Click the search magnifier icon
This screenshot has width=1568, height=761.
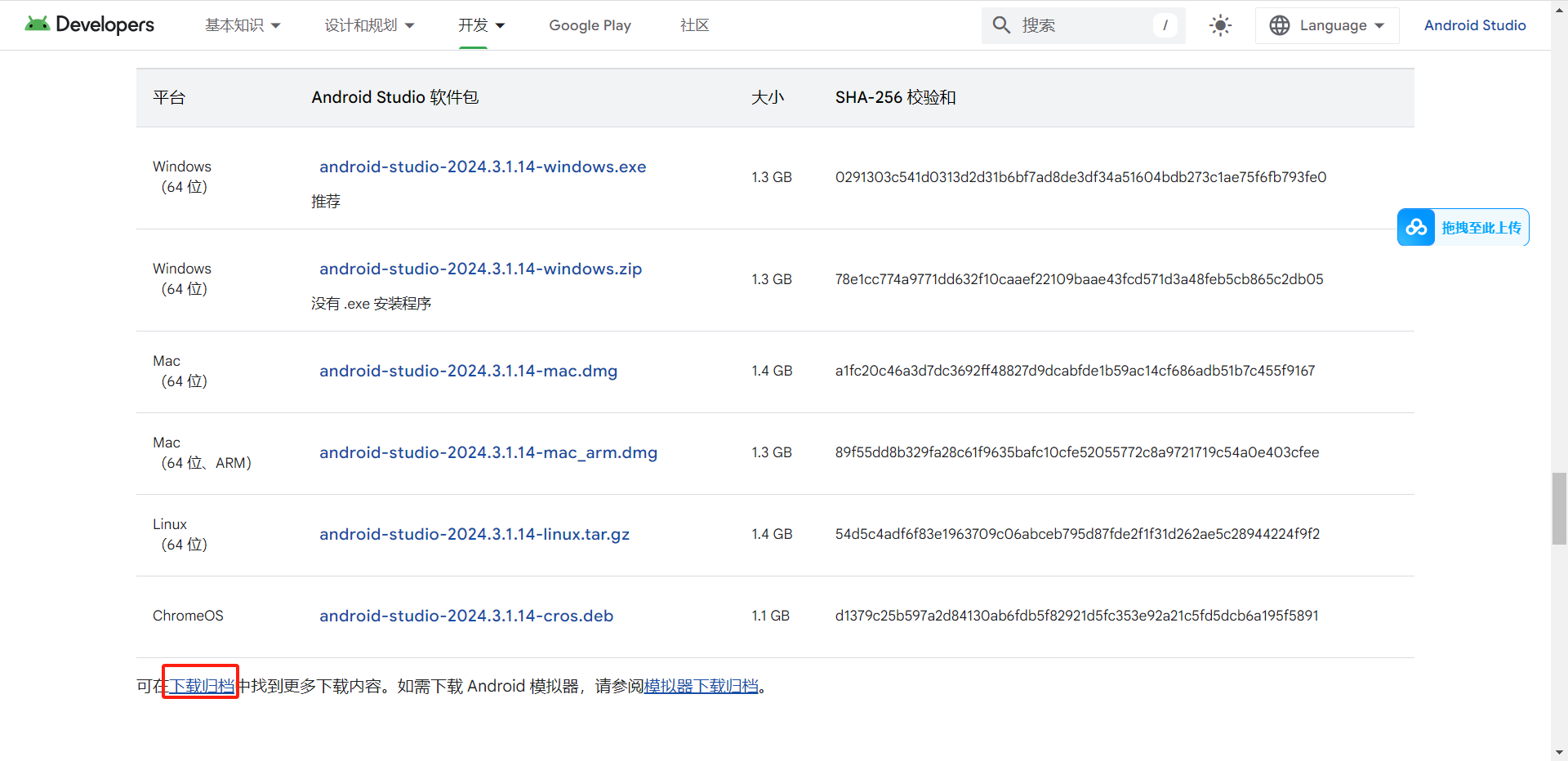1001,24
